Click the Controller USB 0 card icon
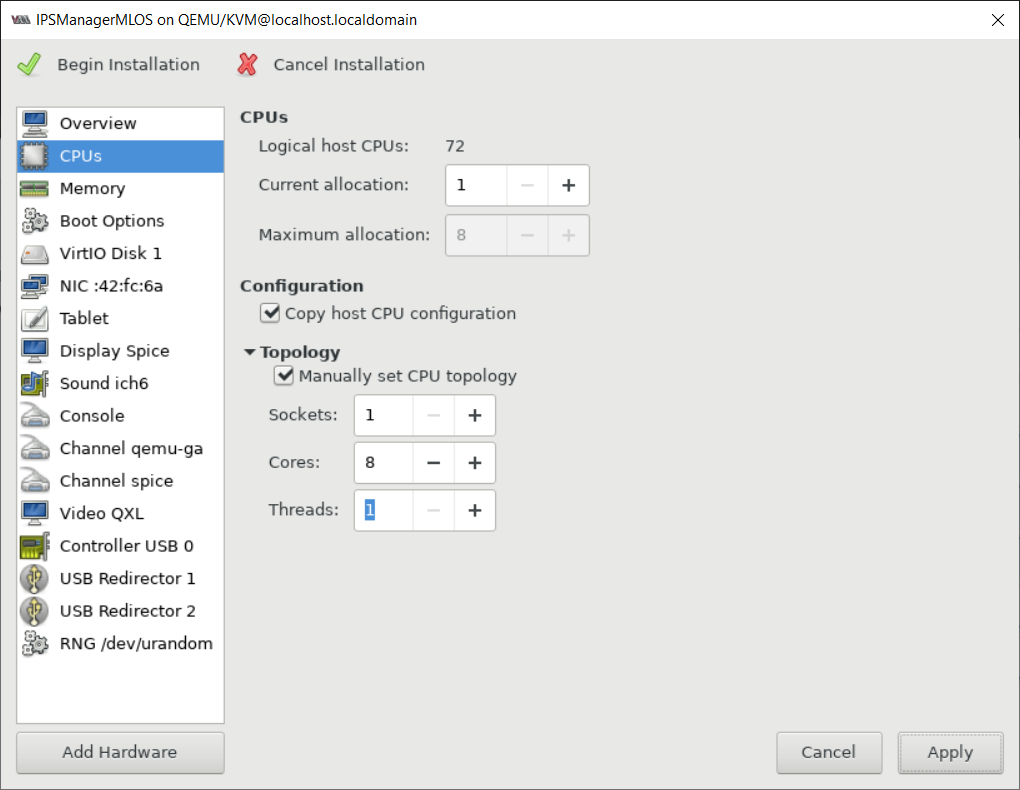Viewport: 1020px width, 790px height. click(34, 547)
